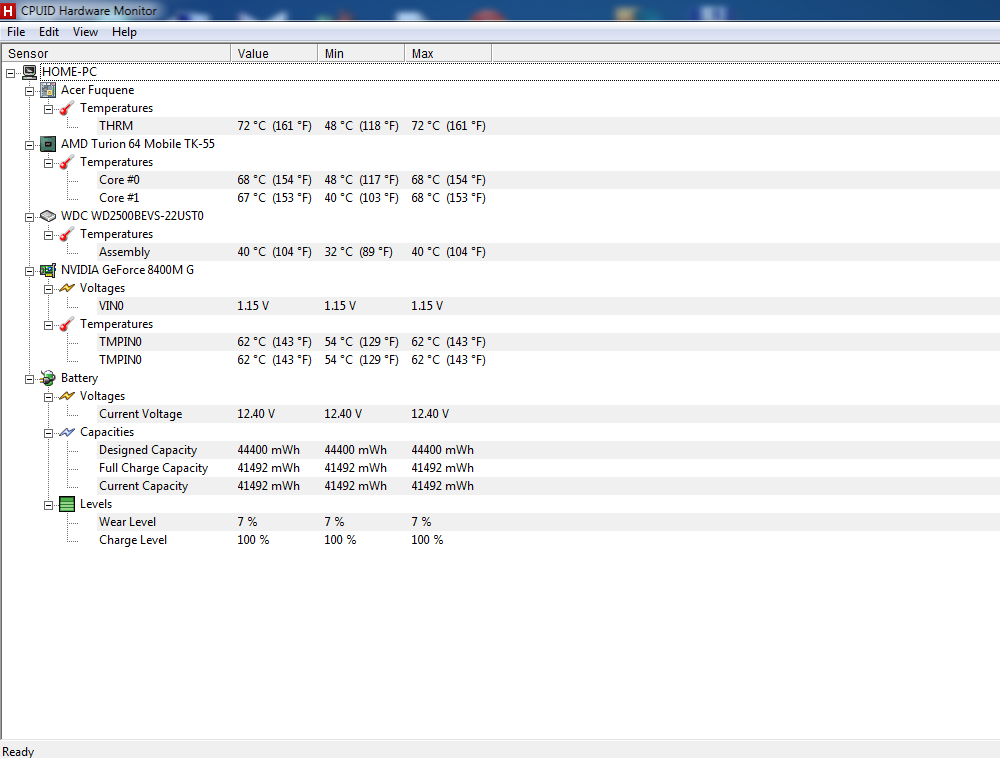The width and height of the screenshot is (1000, 758).
Task: Open the Edit menu
Action: pos(48,32)
